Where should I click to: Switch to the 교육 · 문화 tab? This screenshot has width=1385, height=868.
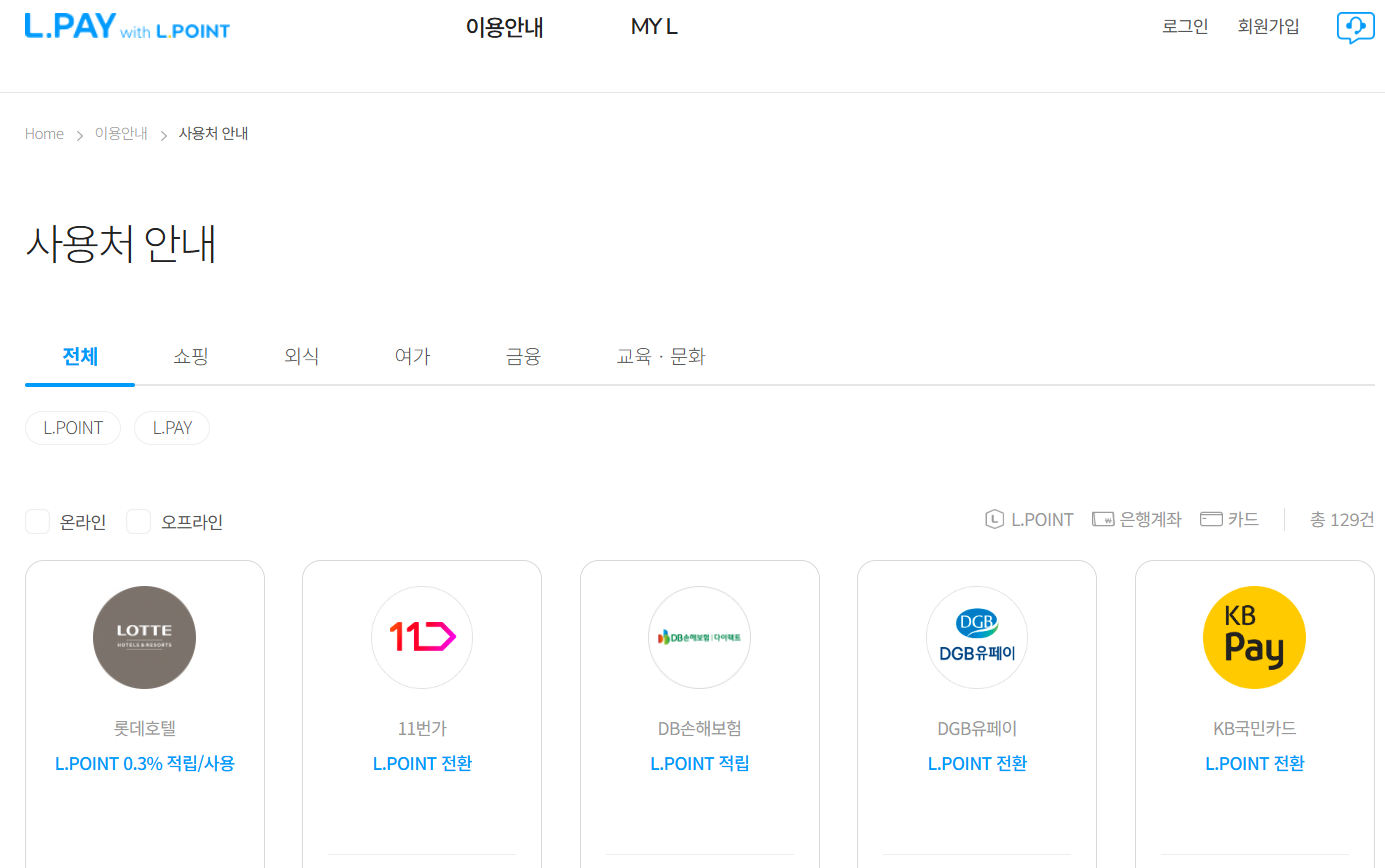coord(661,357)
